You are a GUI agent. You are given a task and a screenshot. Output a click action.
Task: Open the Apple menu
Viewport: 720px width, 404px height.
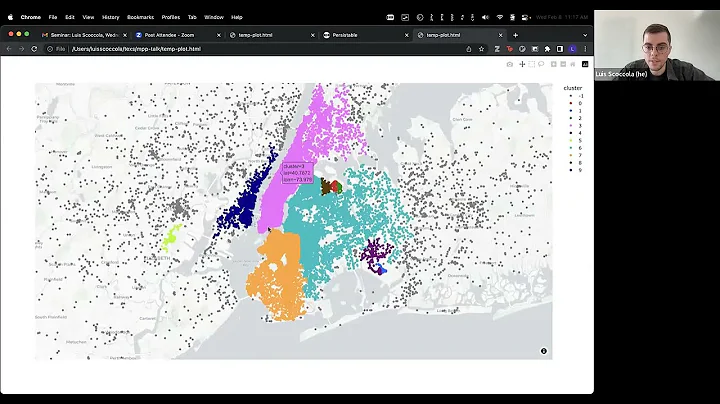10,17
